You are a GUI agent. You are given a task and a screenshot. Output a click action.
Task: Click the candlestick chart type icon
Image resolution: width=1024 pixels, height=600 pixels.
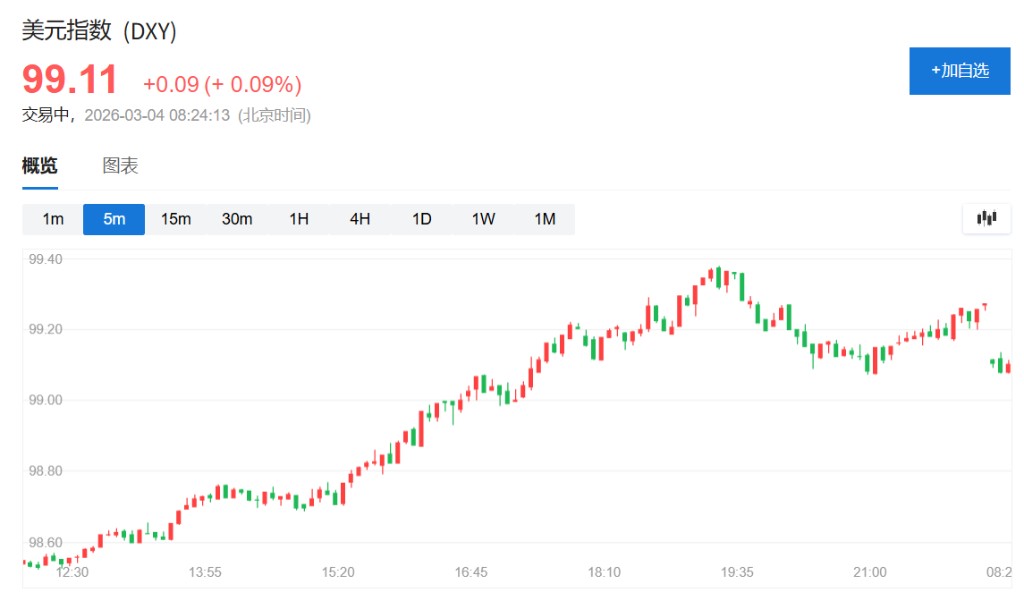click(x=987, y=218)
